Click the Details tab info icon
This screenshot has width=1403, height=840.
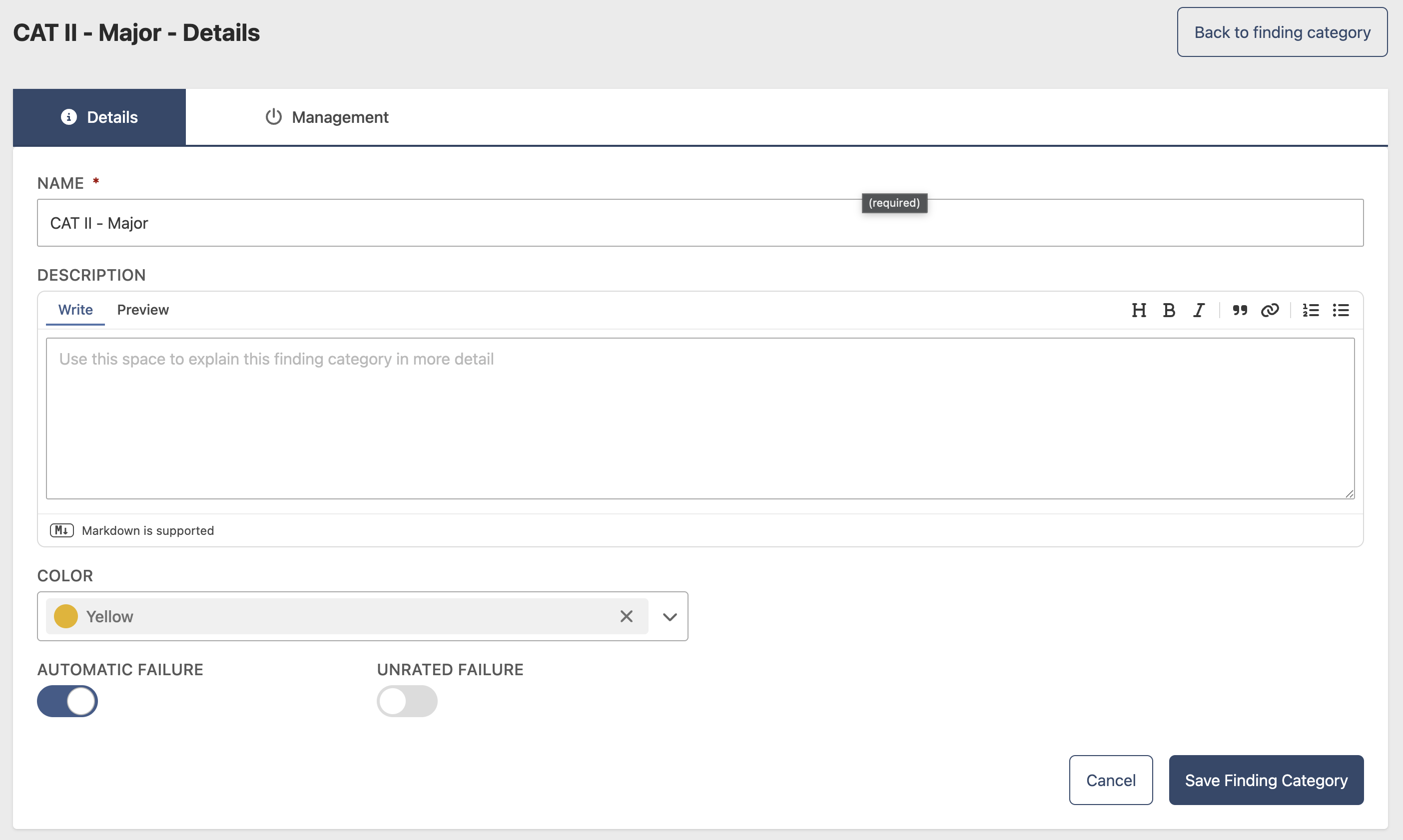[x=68, y=117]
